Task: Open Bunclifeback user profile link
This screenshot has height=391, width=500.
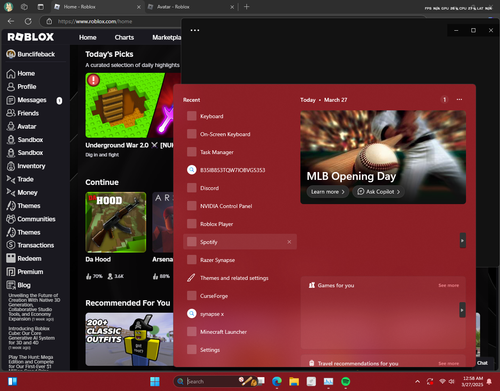Action: point(31,54)
